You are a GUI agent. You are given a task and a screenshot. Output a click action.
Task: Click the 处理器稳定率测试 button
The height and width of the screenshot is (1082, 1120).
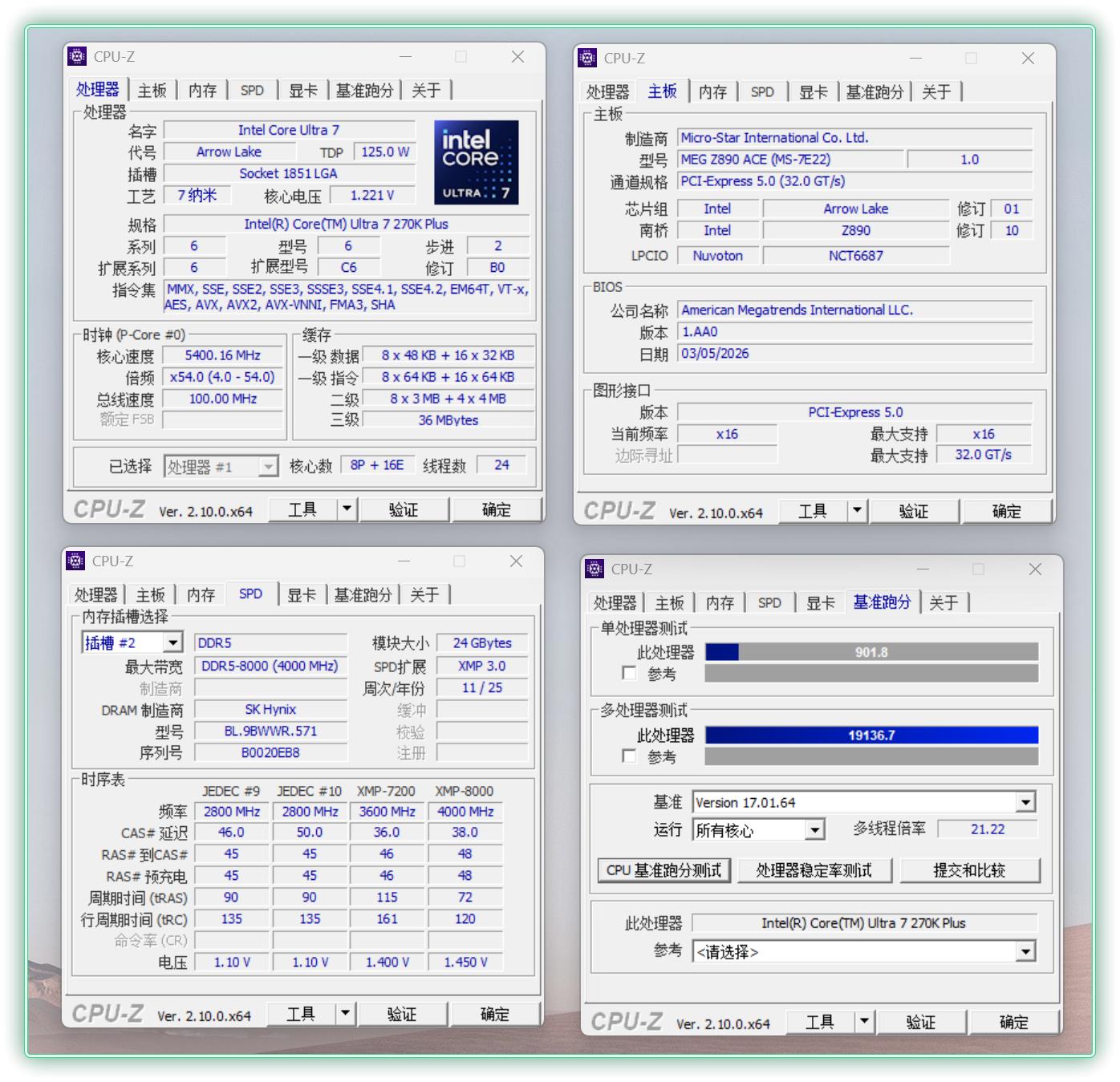814,870
